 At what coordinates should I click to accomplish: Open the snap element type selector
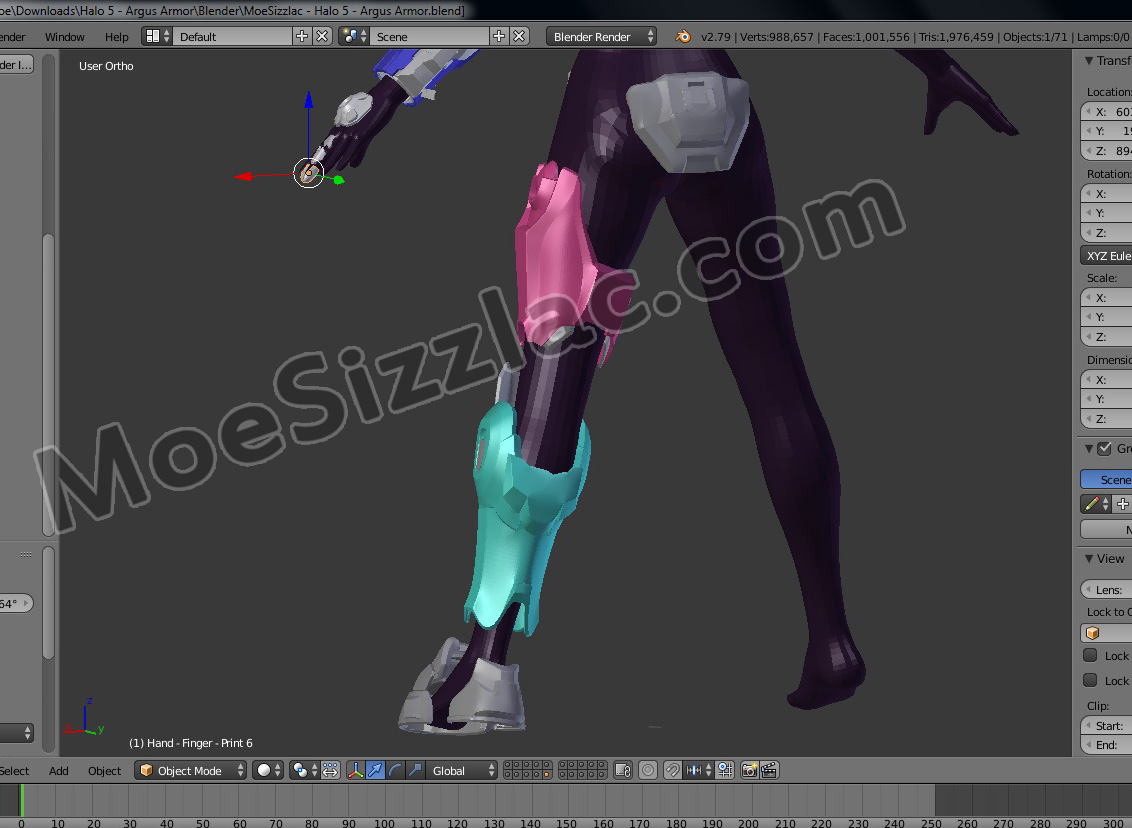(x=699, y=770)
